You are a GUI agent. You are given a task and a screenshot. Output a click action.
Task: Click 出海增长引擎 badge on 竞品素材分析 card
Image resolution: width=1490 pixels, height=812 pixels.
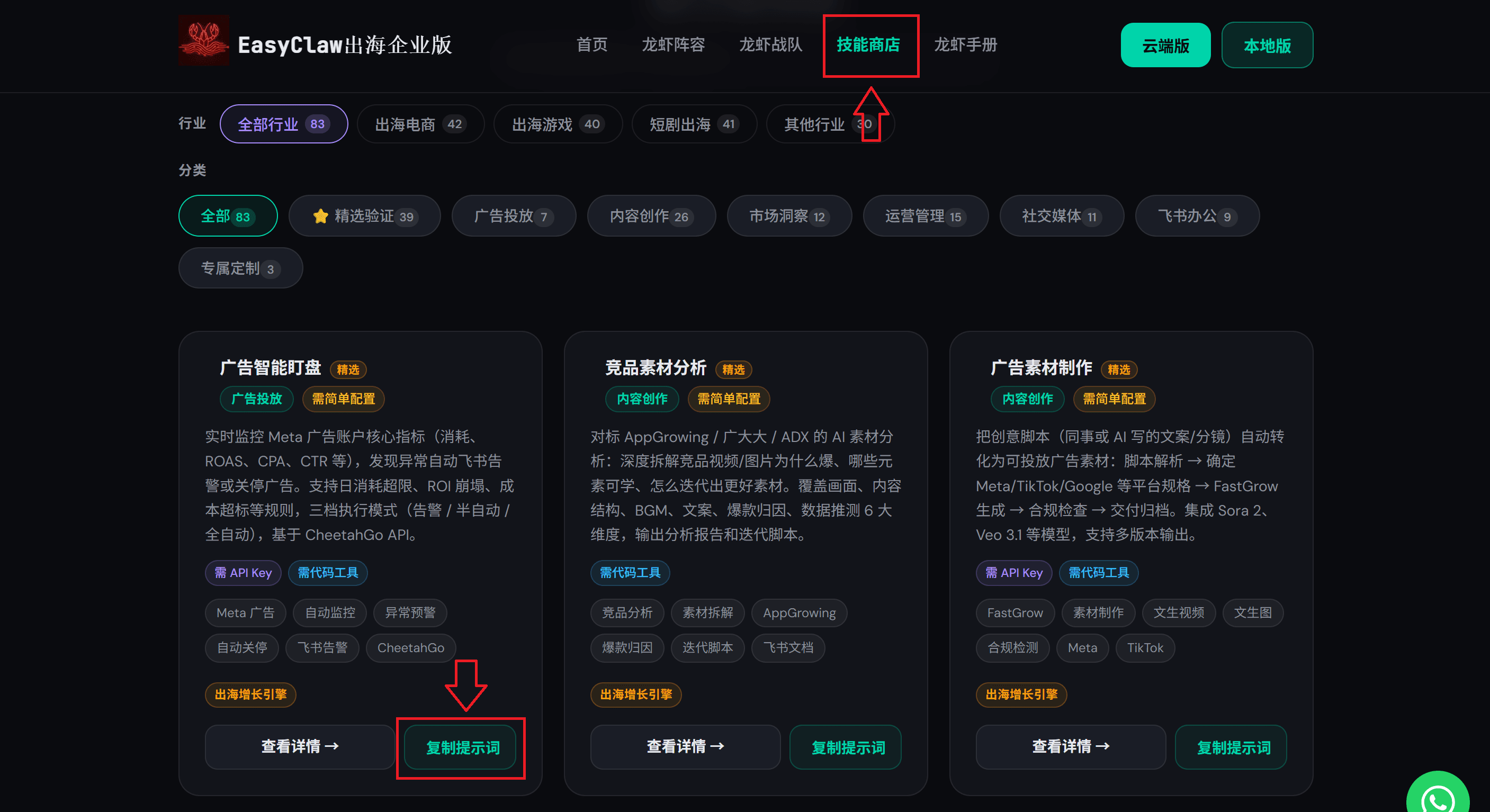(x=636, y=694)
